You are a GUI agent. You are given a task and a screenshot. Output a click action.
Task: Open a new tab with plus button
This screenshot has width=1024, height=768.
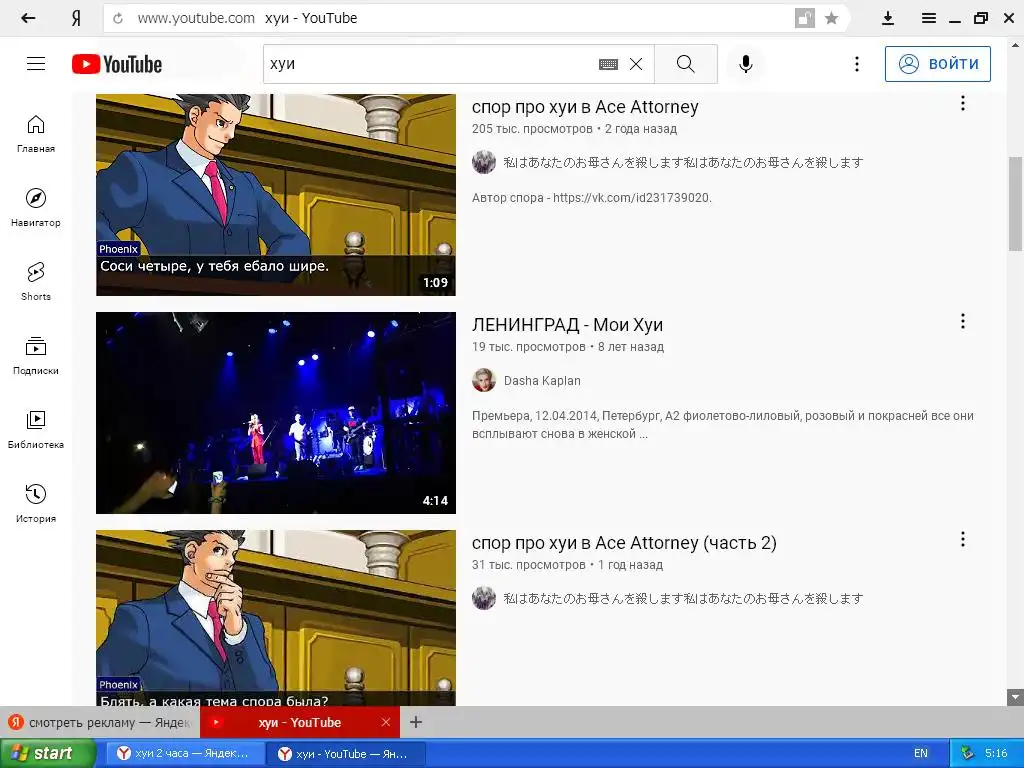pos(416,722)
